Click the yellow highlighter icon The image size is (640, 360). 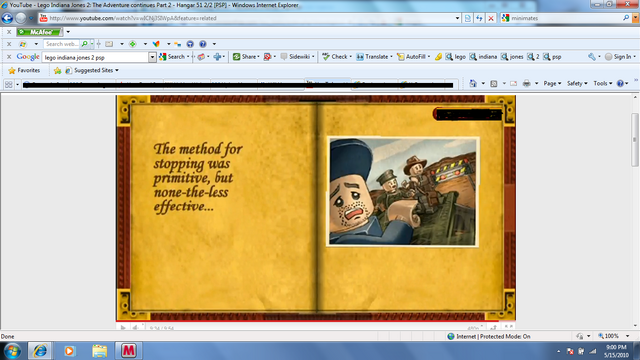pyautogui.click(x=438, y=57)
